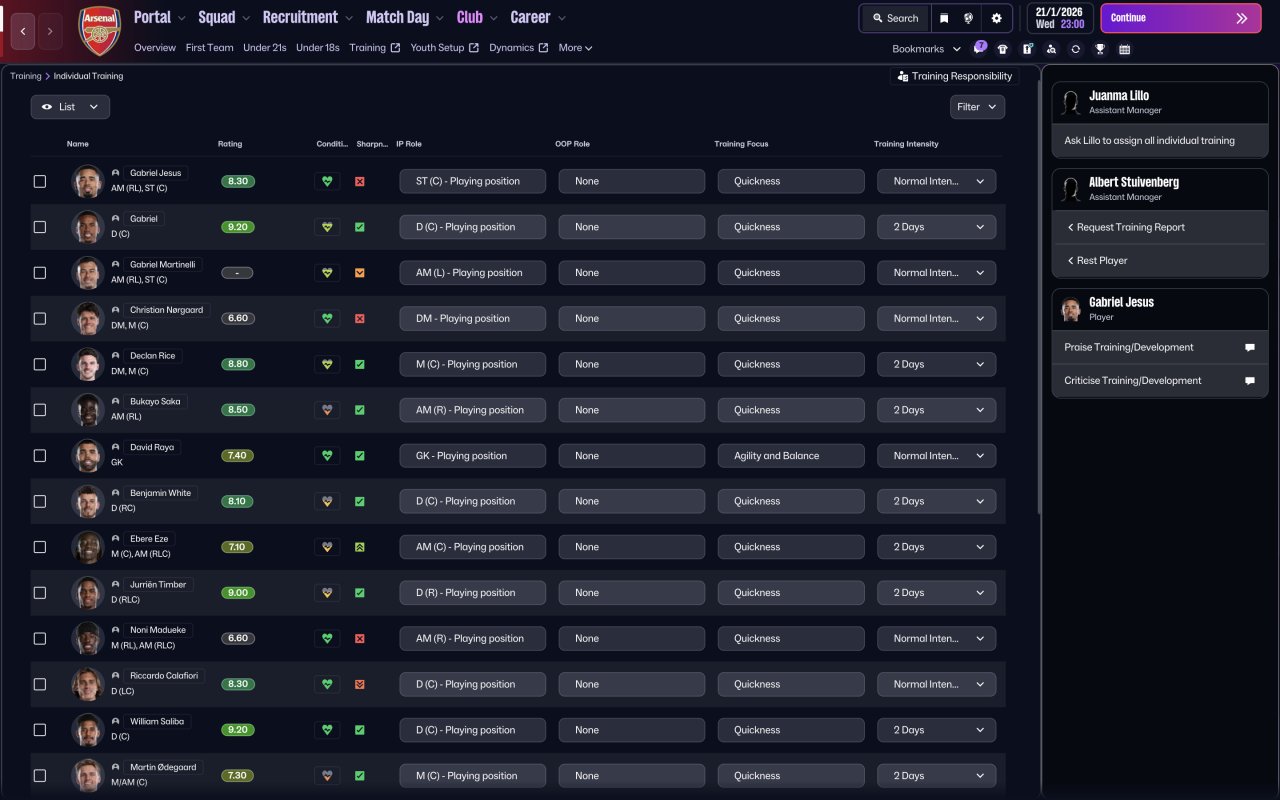Click the Training breadcrumb link
The height and width of the screenshot is (800, 1280).
coord(26,76)
